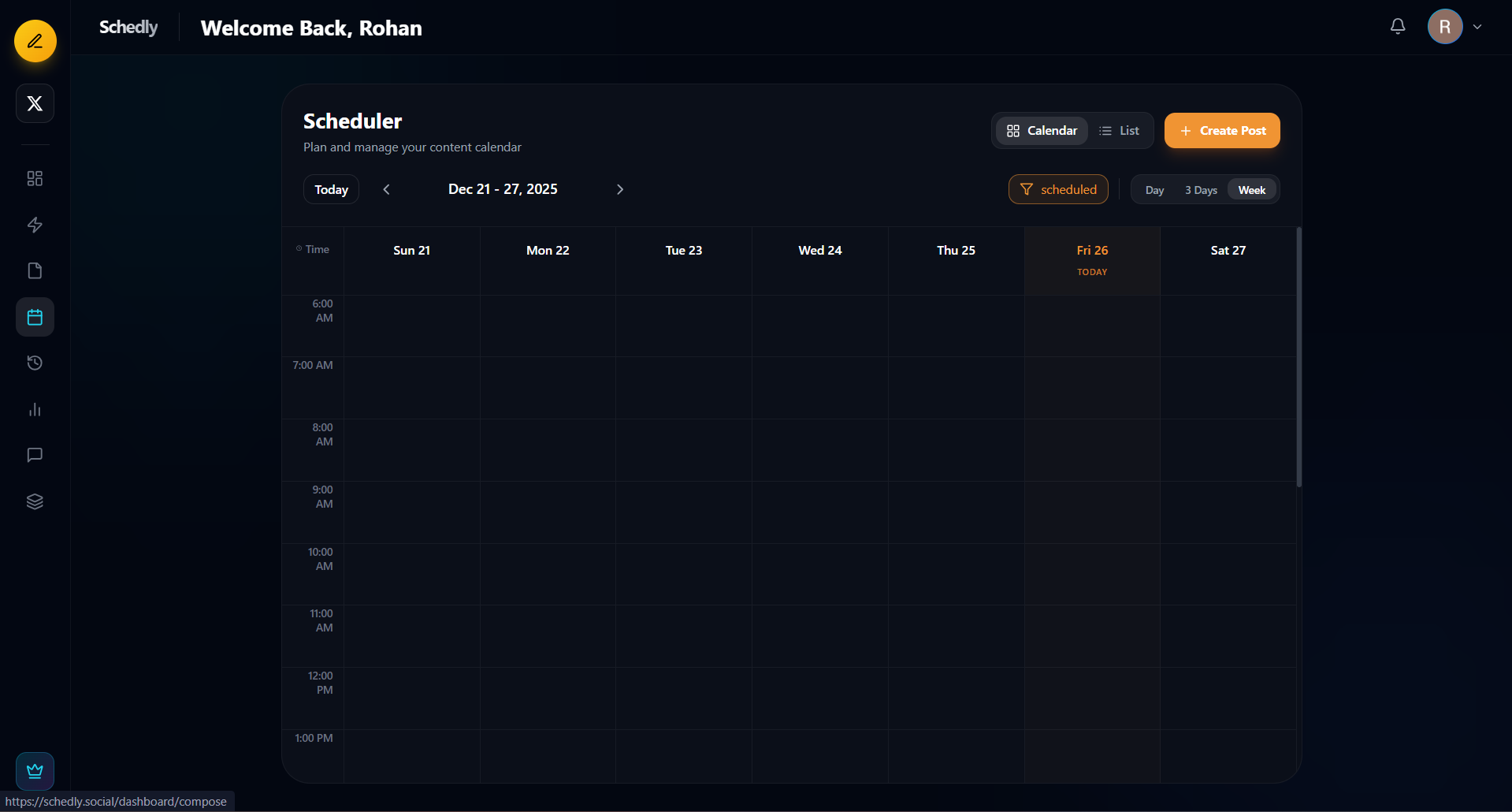Switch to List view
1512x812 pixels.
1120,130
